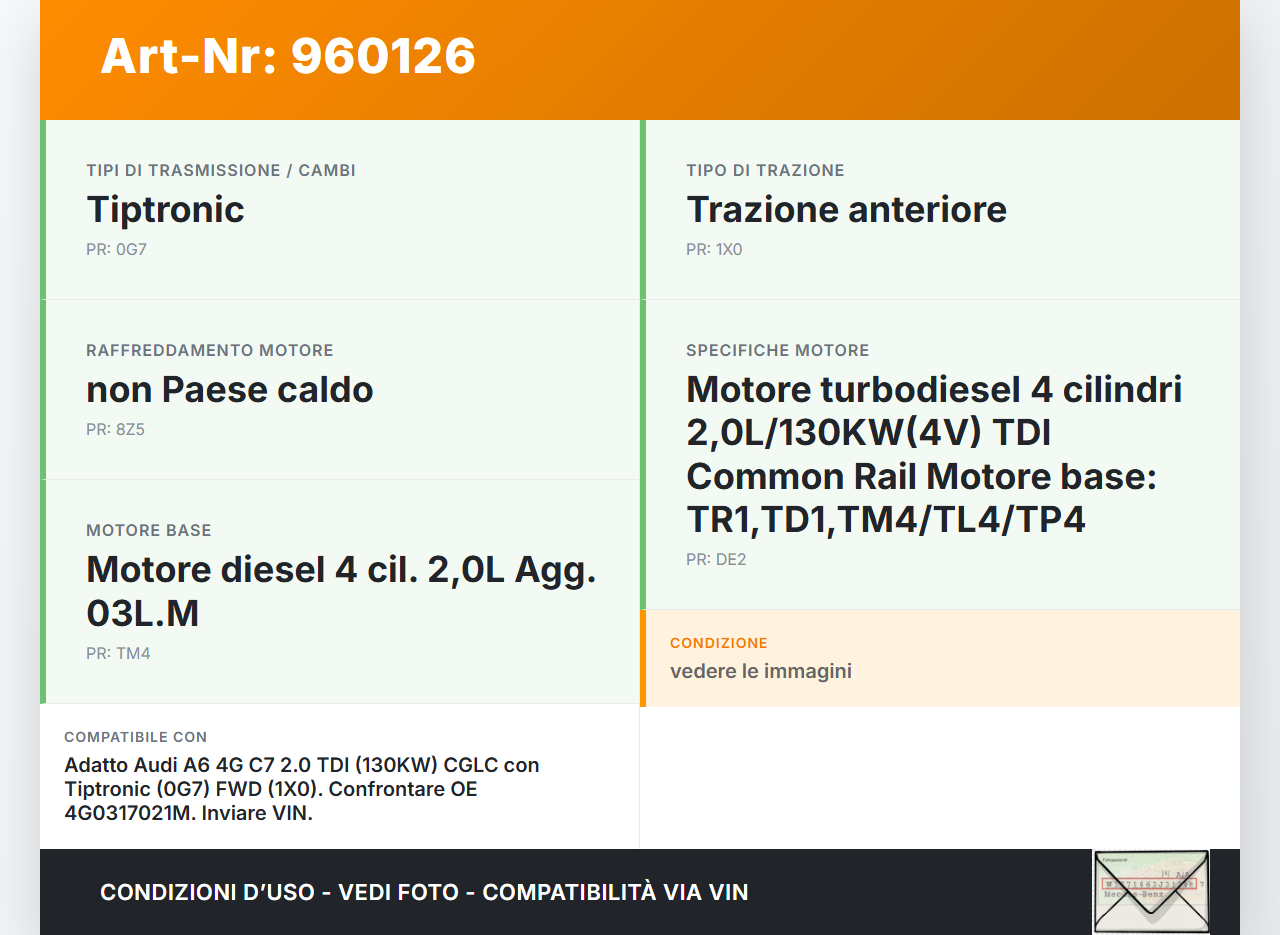Viewport: 1280px width, 935px height.
Task: Click the PR: 0G7 code
Action: tap(116, 249)
